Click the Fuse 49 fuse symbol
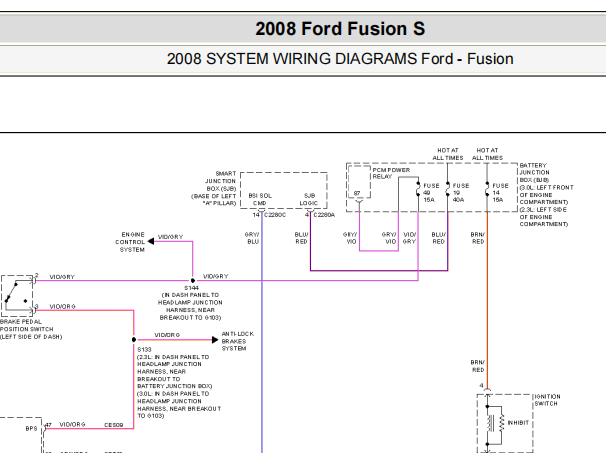Image resolution: width=606 pixels, height=453 pixels. [x=418, y=189]
